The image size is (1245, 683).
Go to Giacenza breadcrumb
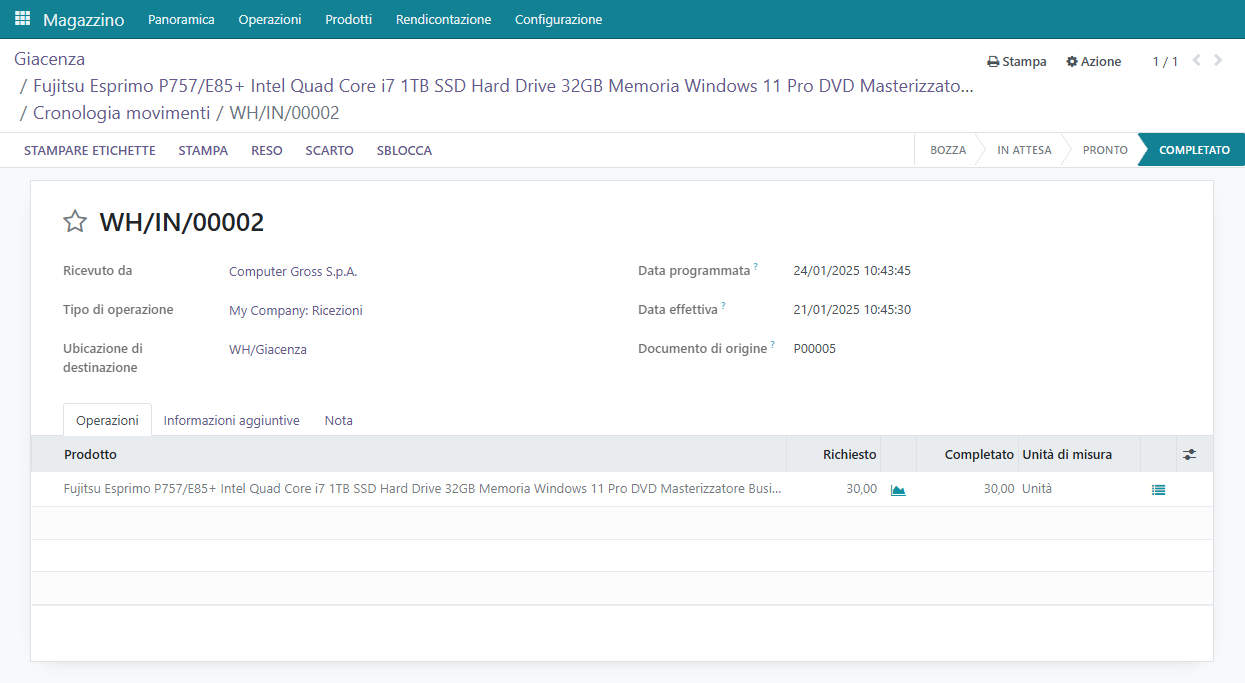point(50,59)
